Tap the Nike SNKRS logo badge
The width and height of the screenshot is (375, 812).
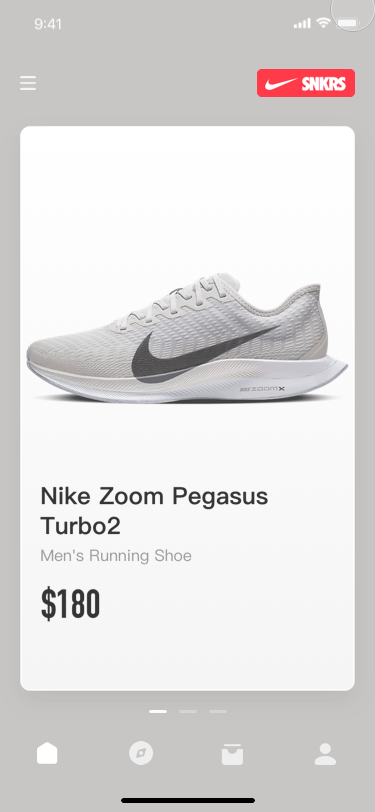[x=306, y=83]
